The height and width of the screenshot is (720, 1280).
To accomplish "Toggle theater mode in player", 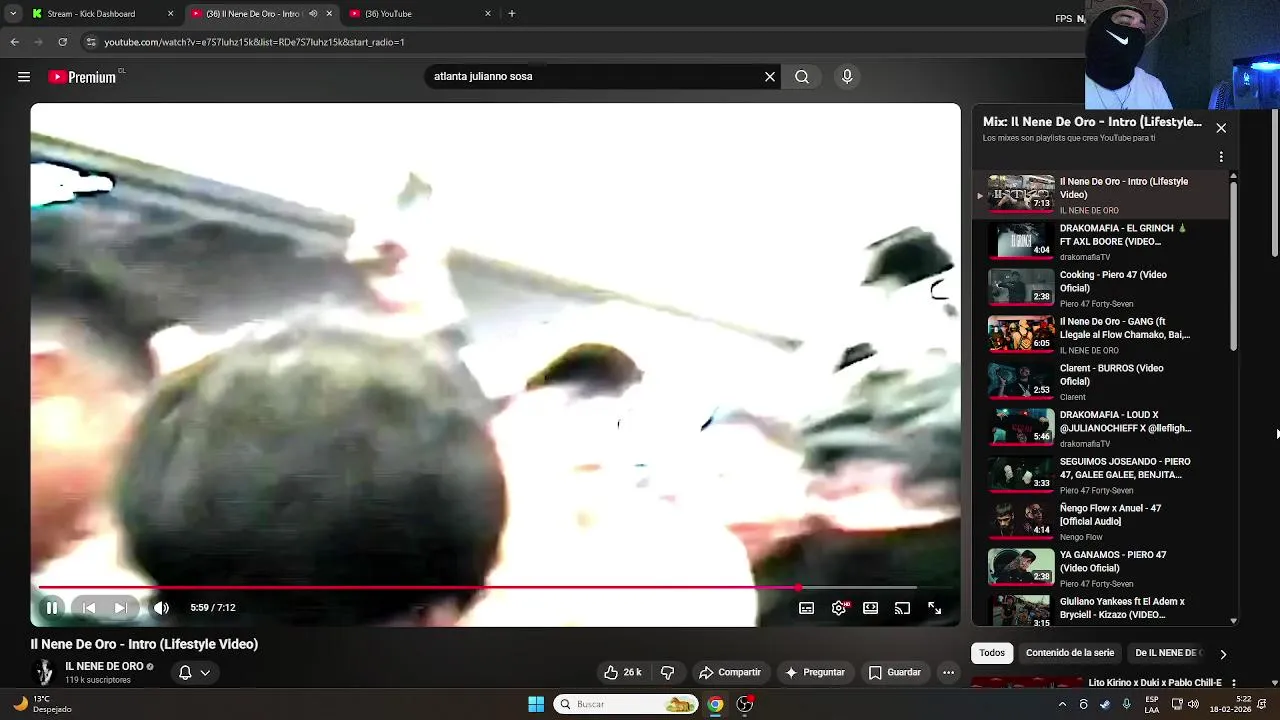I will point(871,608).
